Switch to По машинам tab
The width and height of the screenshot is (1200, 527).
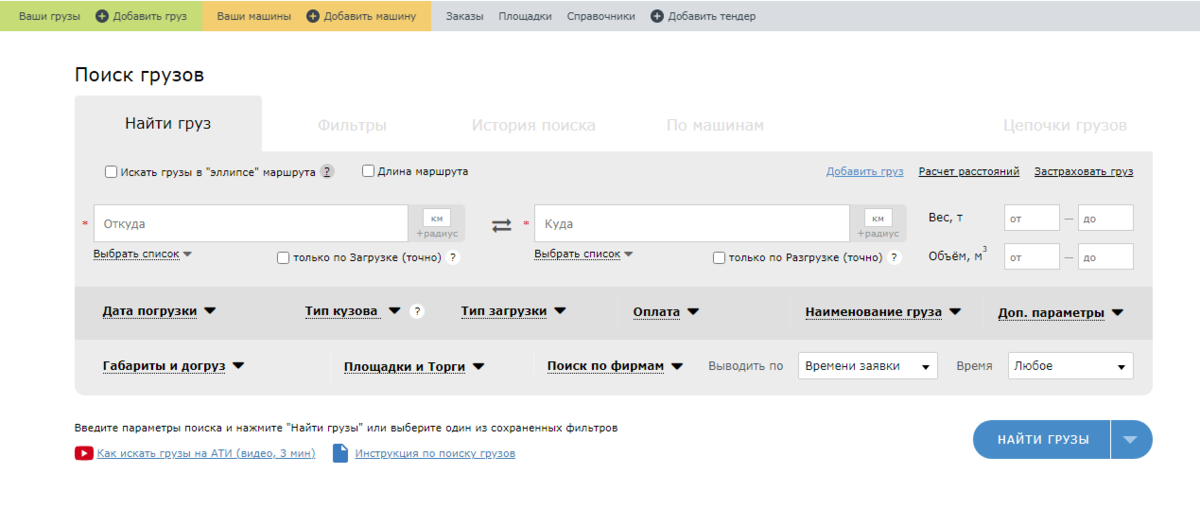(x=715, y=125)
